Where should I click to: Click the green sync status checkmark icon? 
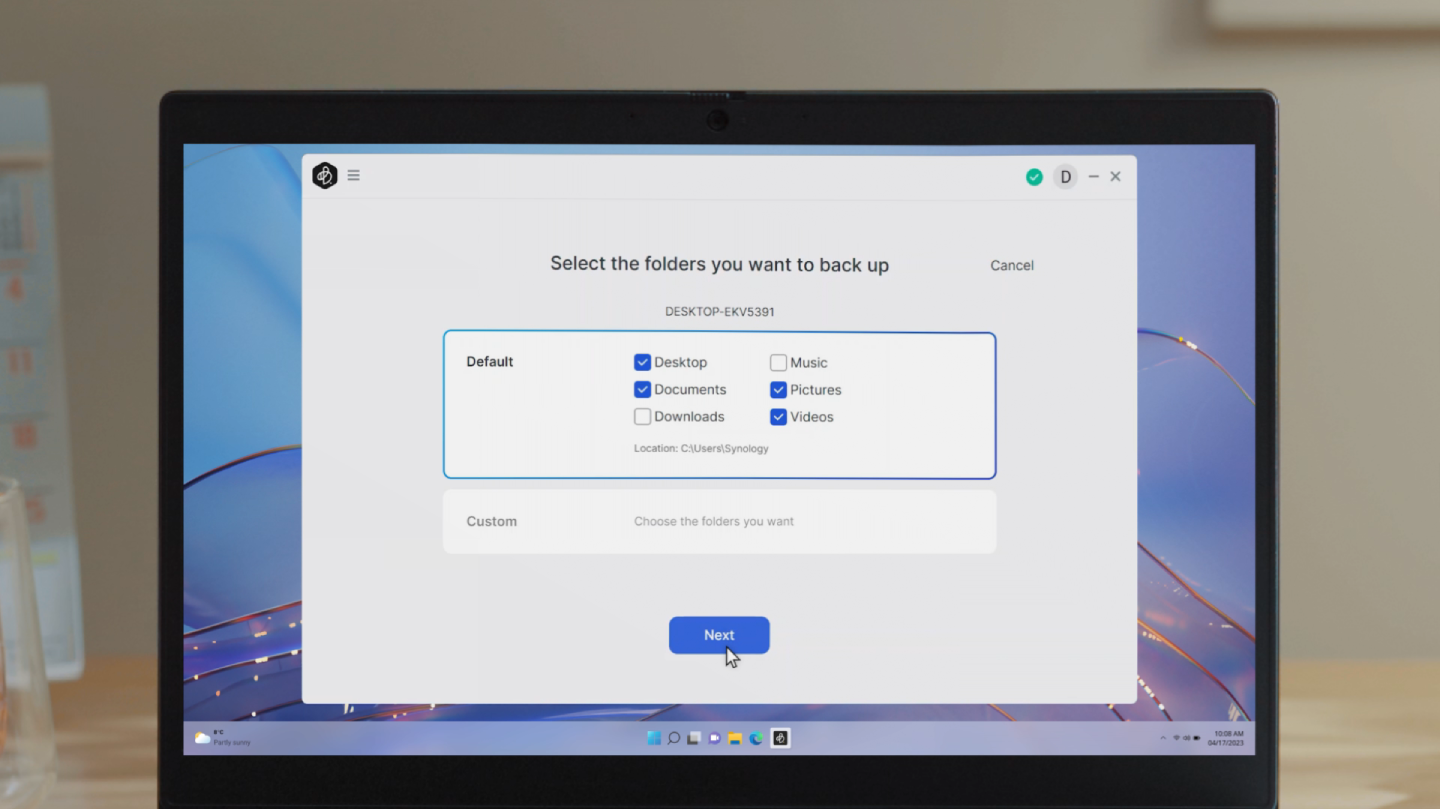coord(1034,177)
